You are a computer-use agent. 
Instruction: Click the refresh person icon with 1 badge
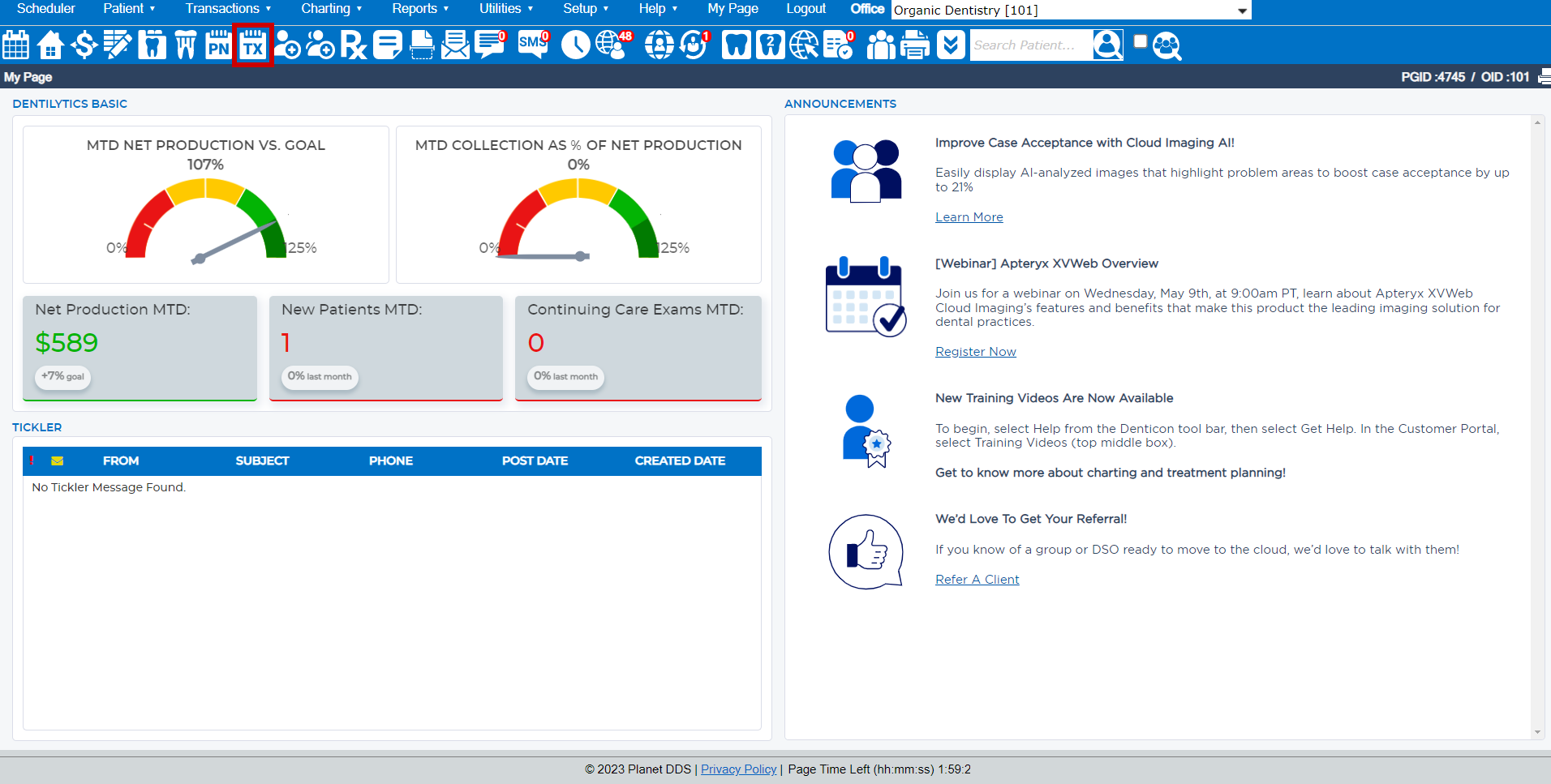695,45
